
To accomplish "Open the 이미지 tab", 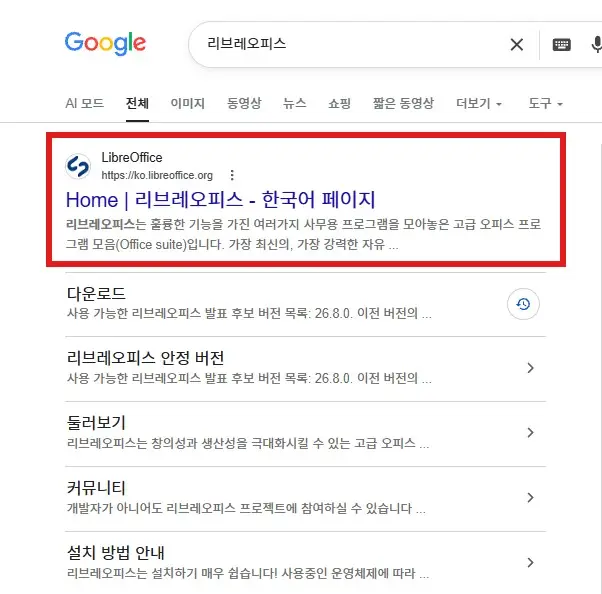I will [187, 103].
